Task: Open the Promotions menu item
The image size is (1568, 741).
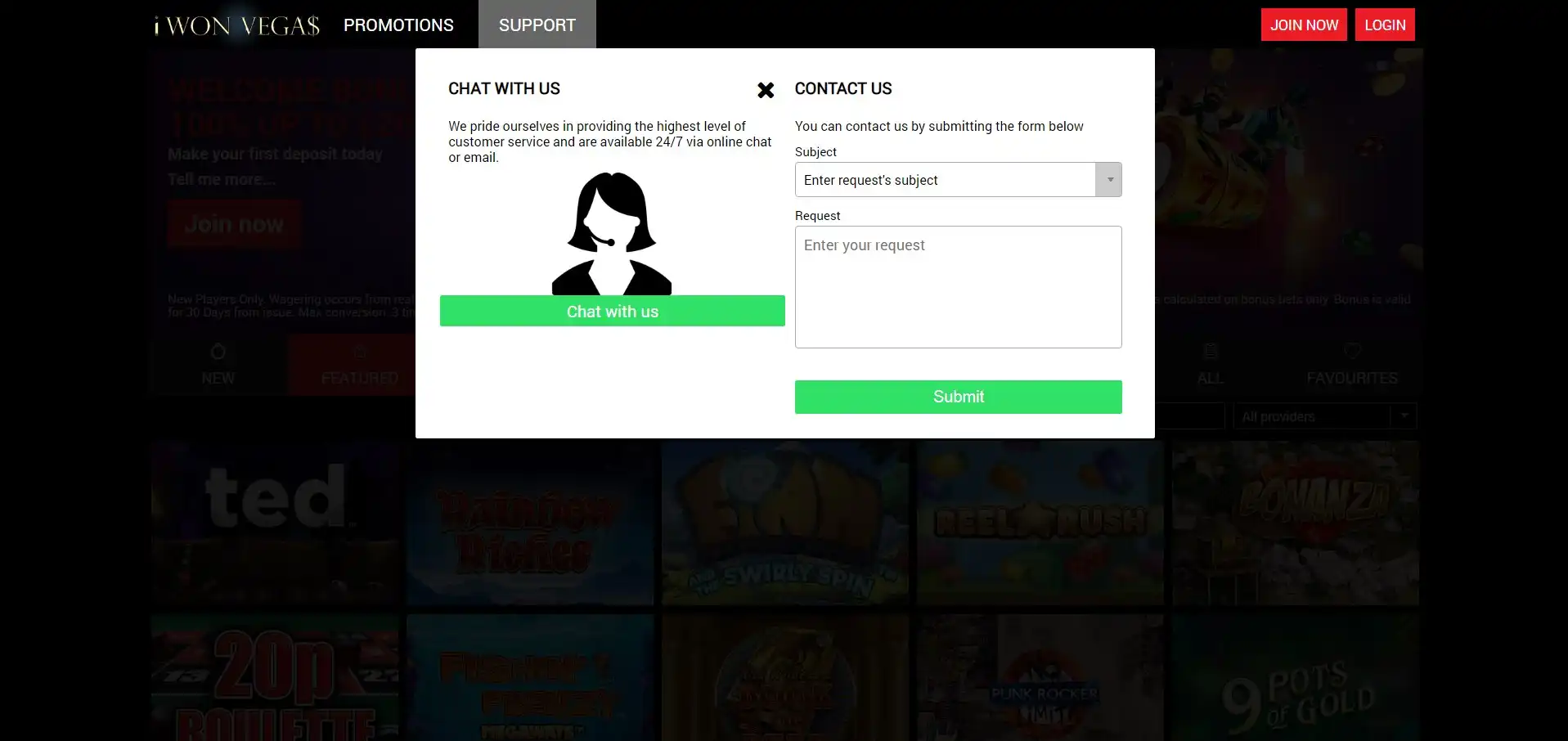Action: pos(398,25)
